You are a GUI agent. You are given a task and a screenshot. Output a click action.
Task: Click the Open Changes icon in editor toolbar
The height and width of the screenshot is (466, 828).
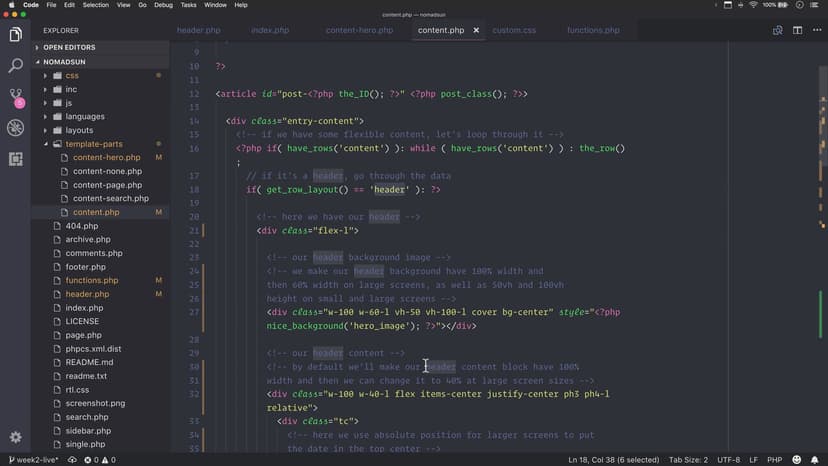pyautogui.click(x=777, y=30)
